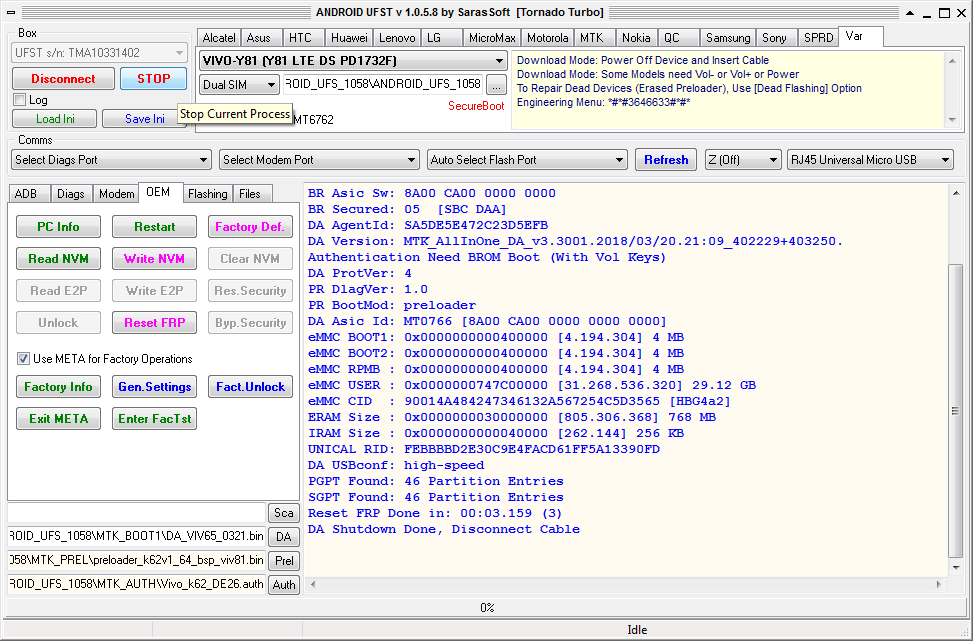
Task: Select the Var tab
Action: (x=860, y=37)
